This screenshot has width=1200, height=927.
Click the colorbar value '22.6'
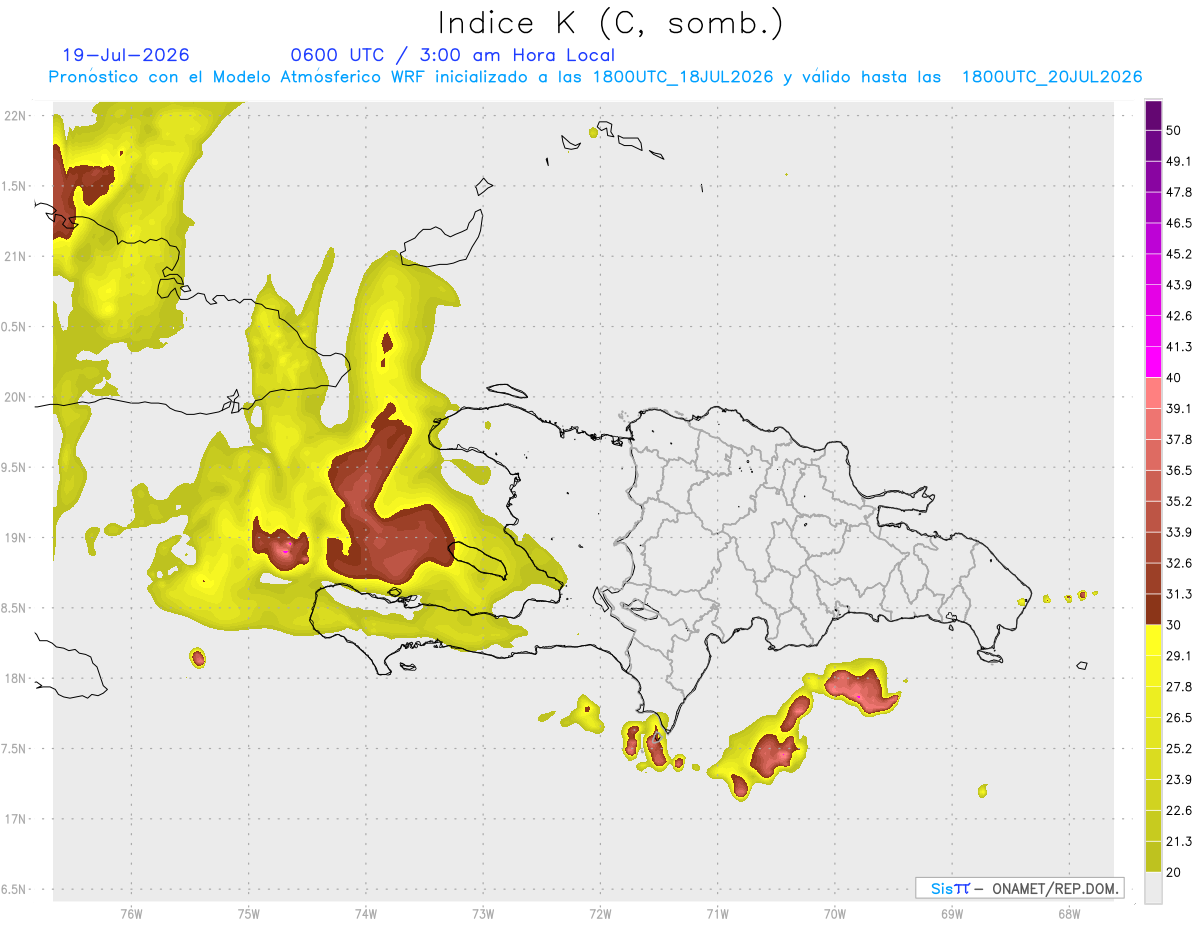(x=1179, y=811)
